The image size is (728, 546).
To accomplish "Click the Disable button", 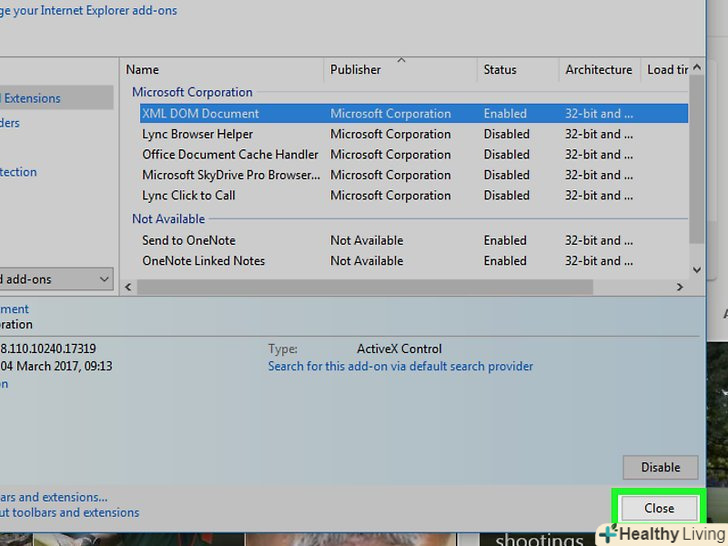I will (659, 467).
